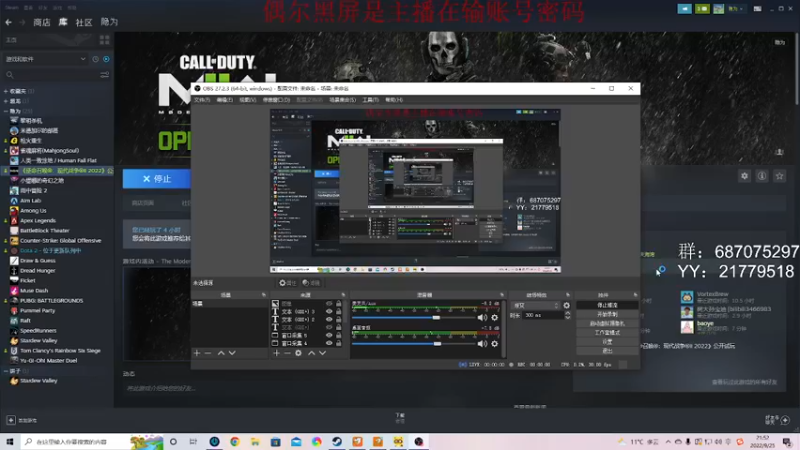
Task: Toggle visibility of the top image source
Action: pos(329,304)
